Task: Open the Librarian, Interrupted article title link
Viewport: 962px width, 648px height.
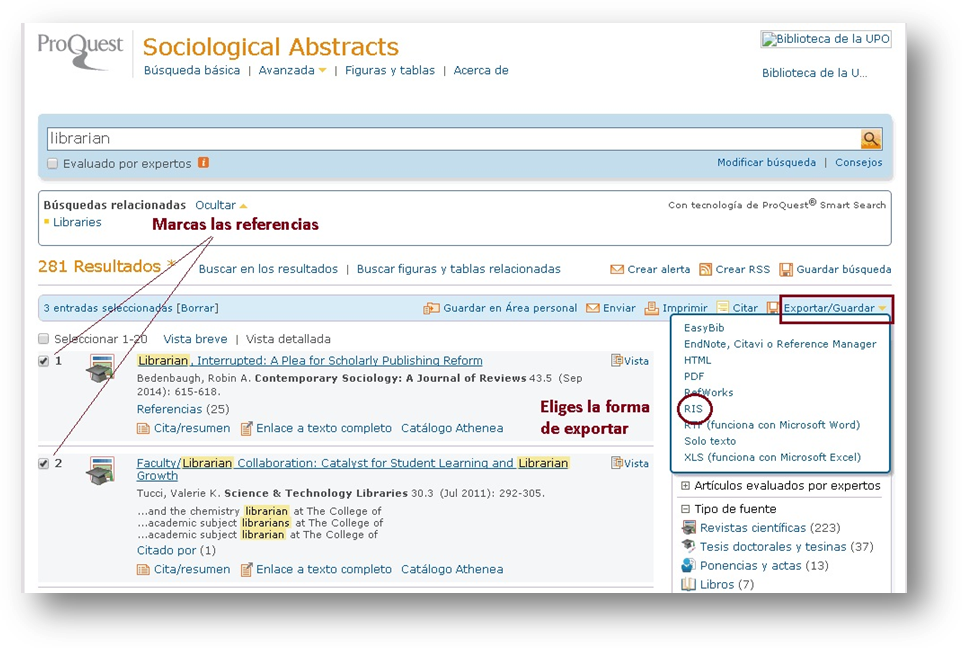Action: [x=310, y=361]
